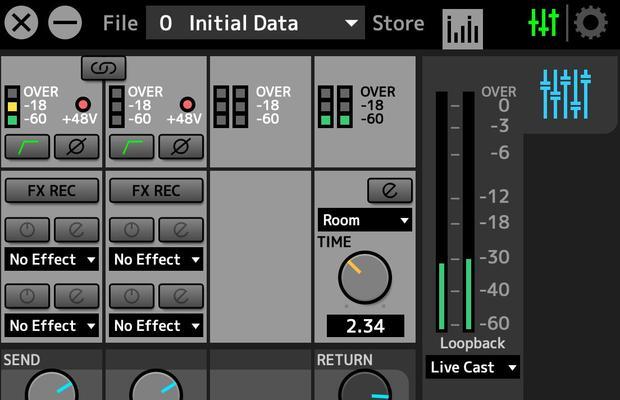Click the RETURN level knob
Viewport: 620px width, 400px height.
point(365,385)
